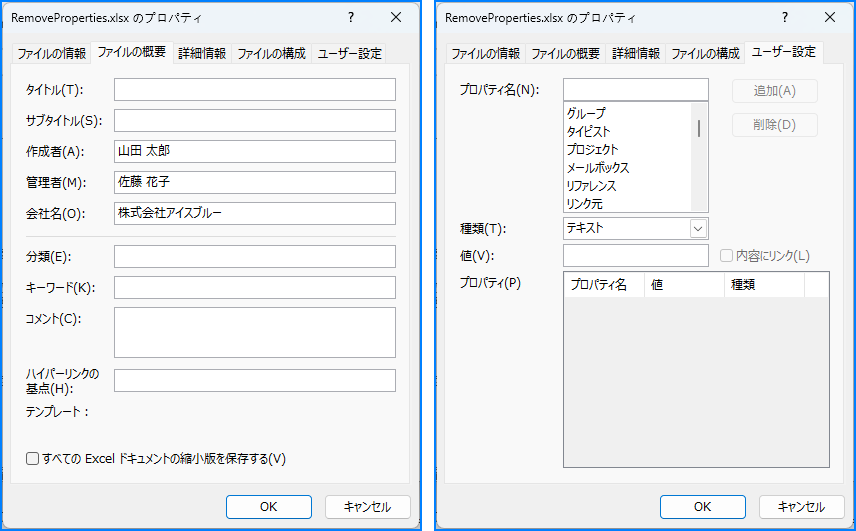This screenshot has width=856, height=531.
Task: Click the プロパティ名 column header
Action: [604, 285]
